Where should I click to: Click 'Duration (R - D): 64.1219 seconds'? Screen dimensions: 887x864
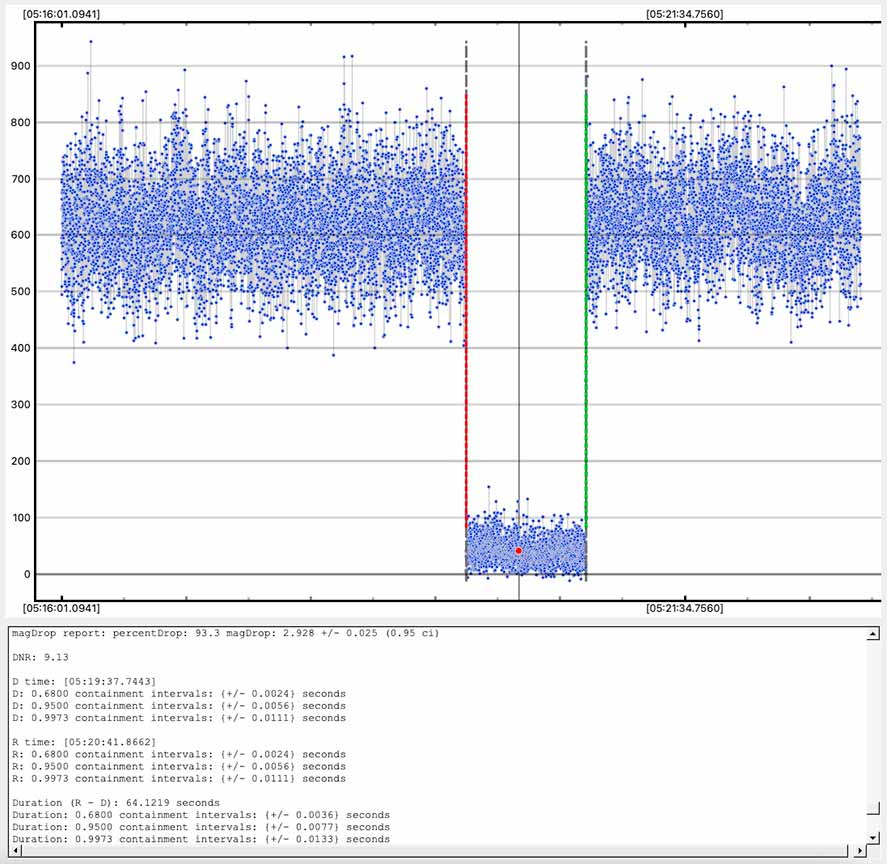pyautogui.click(x=116, y=802)
